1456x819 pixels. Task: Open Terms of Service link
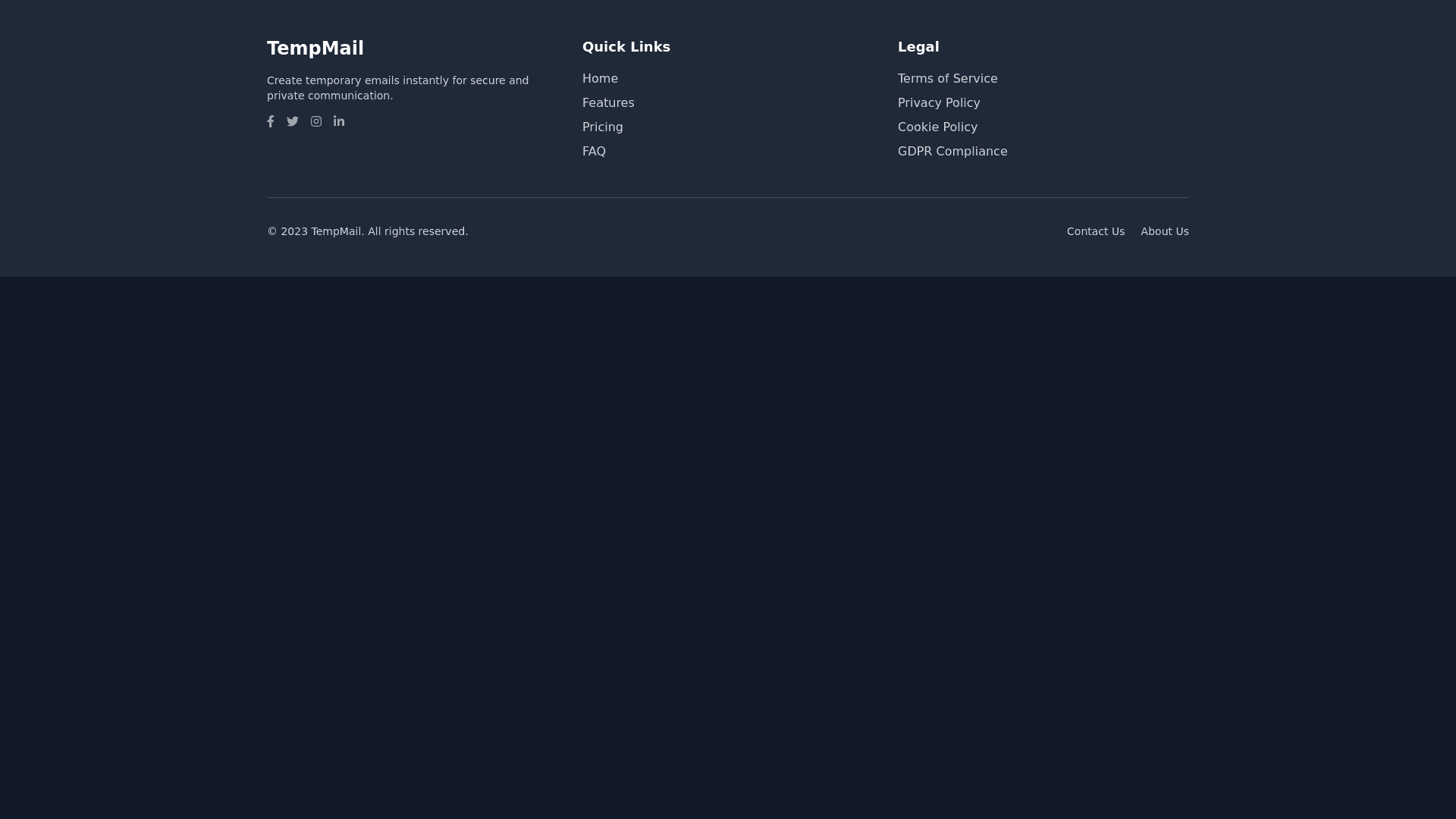[x=947, y=79]
